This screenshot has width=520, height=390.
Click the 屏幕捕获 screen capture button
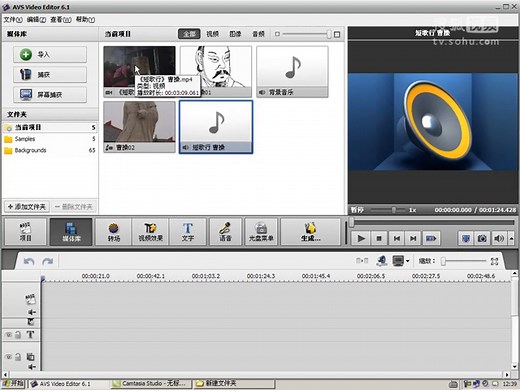tap(50, 95)
